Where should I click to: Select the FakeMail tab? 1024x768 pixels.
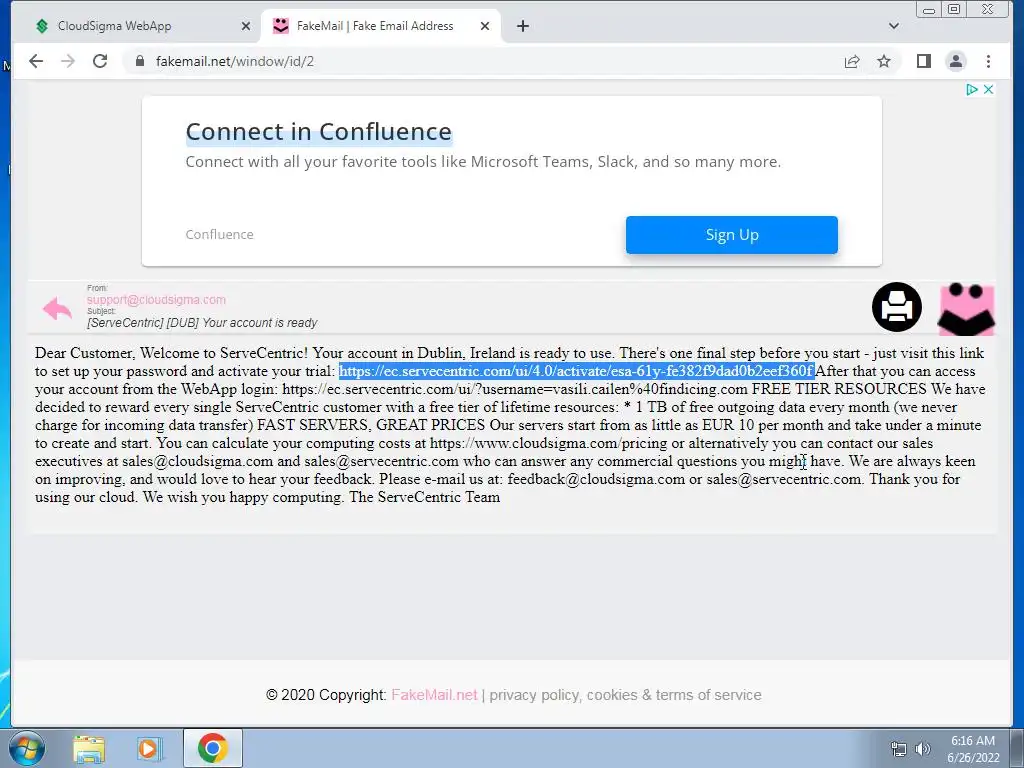pos(382,26)
